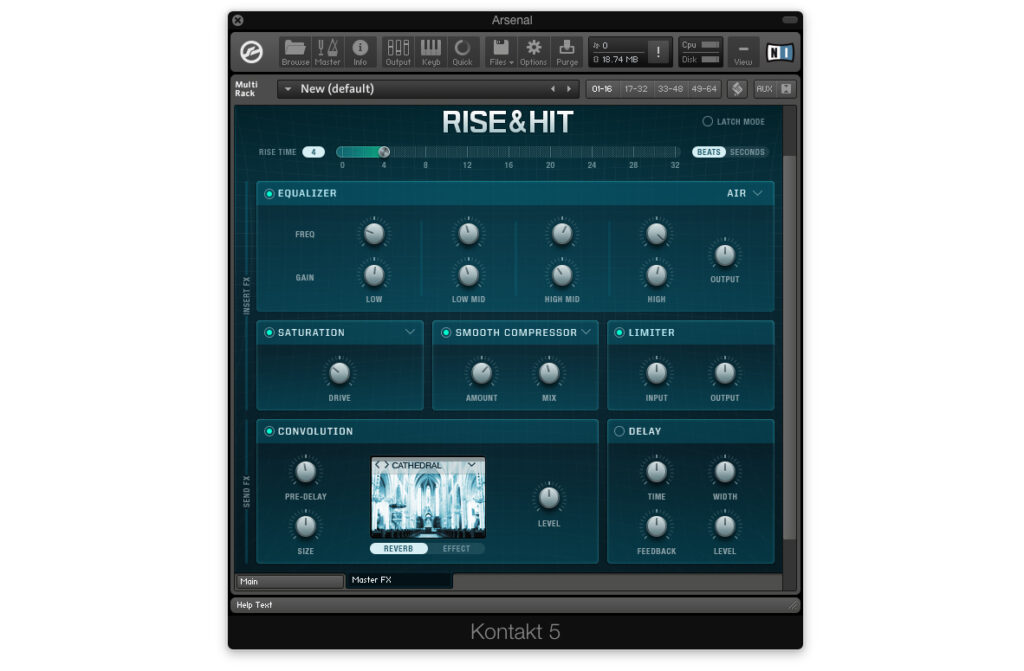1024x671 pixels.
Task: Open the Cathedral impulse dropdown
Action: point(472,465)
